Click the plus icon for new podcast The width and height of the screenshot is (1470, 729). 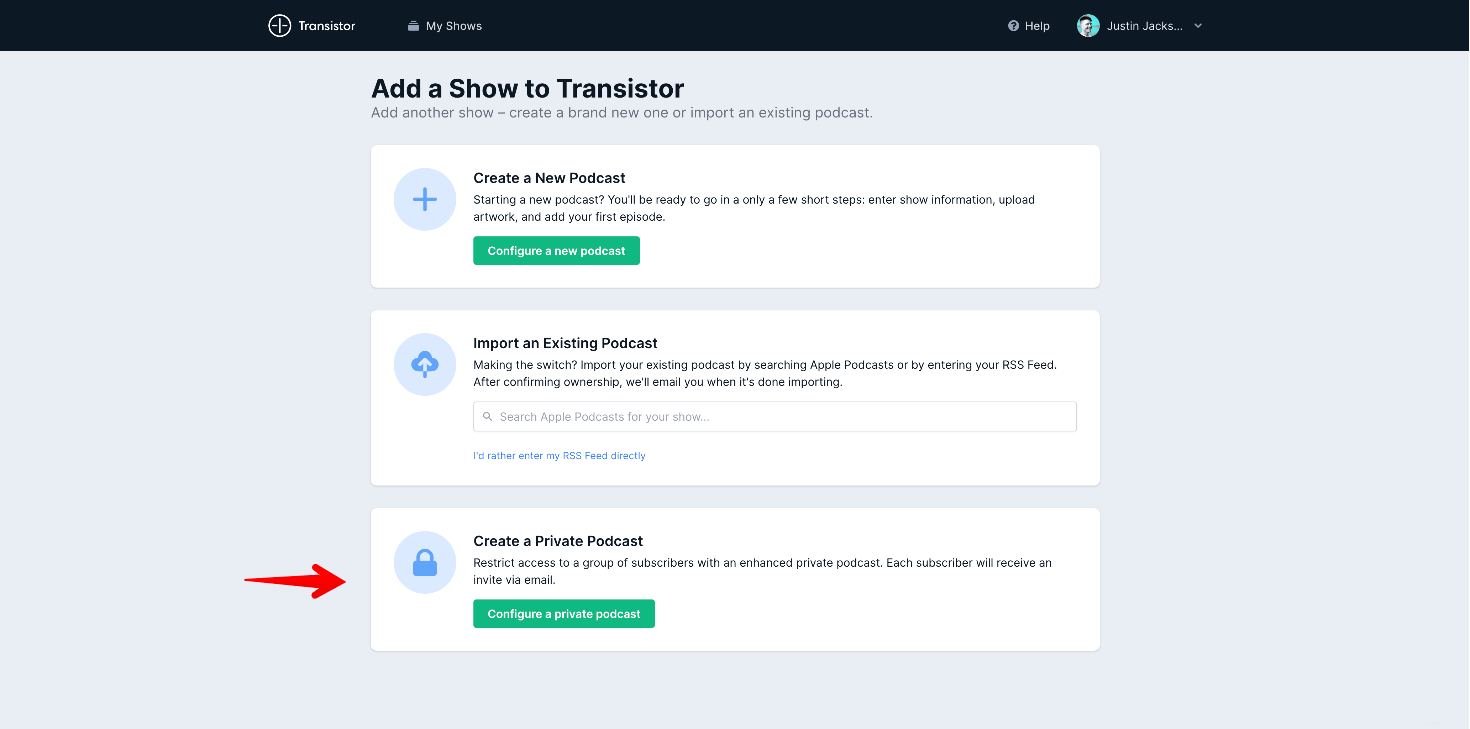pos(425,199)
